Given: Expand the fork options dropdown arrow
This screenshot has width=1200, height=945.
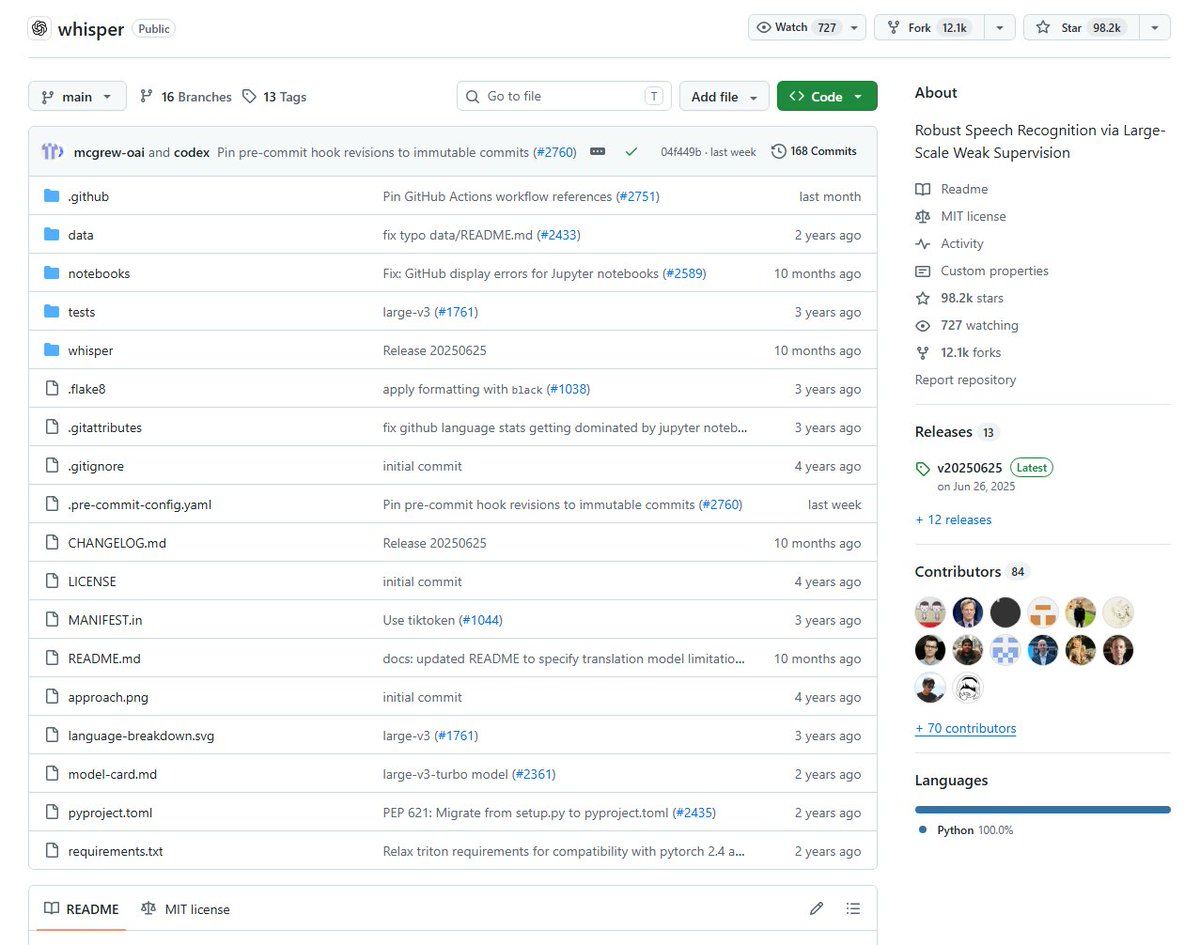Looking at the screenshot, I should coord(999,28).
